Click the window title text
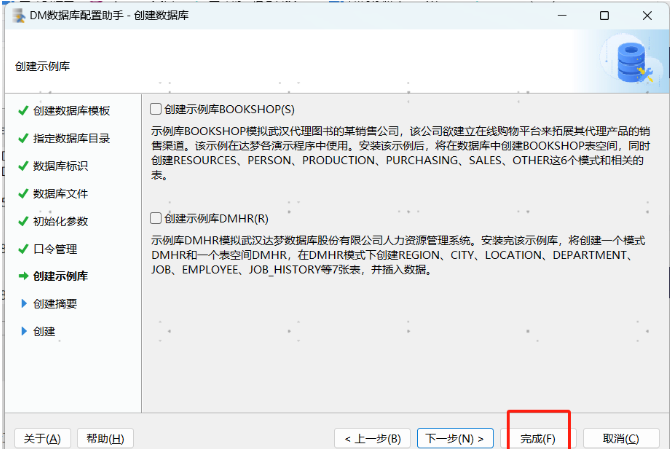Viewport: 670px width, 449px height. [x=109, y=15]
